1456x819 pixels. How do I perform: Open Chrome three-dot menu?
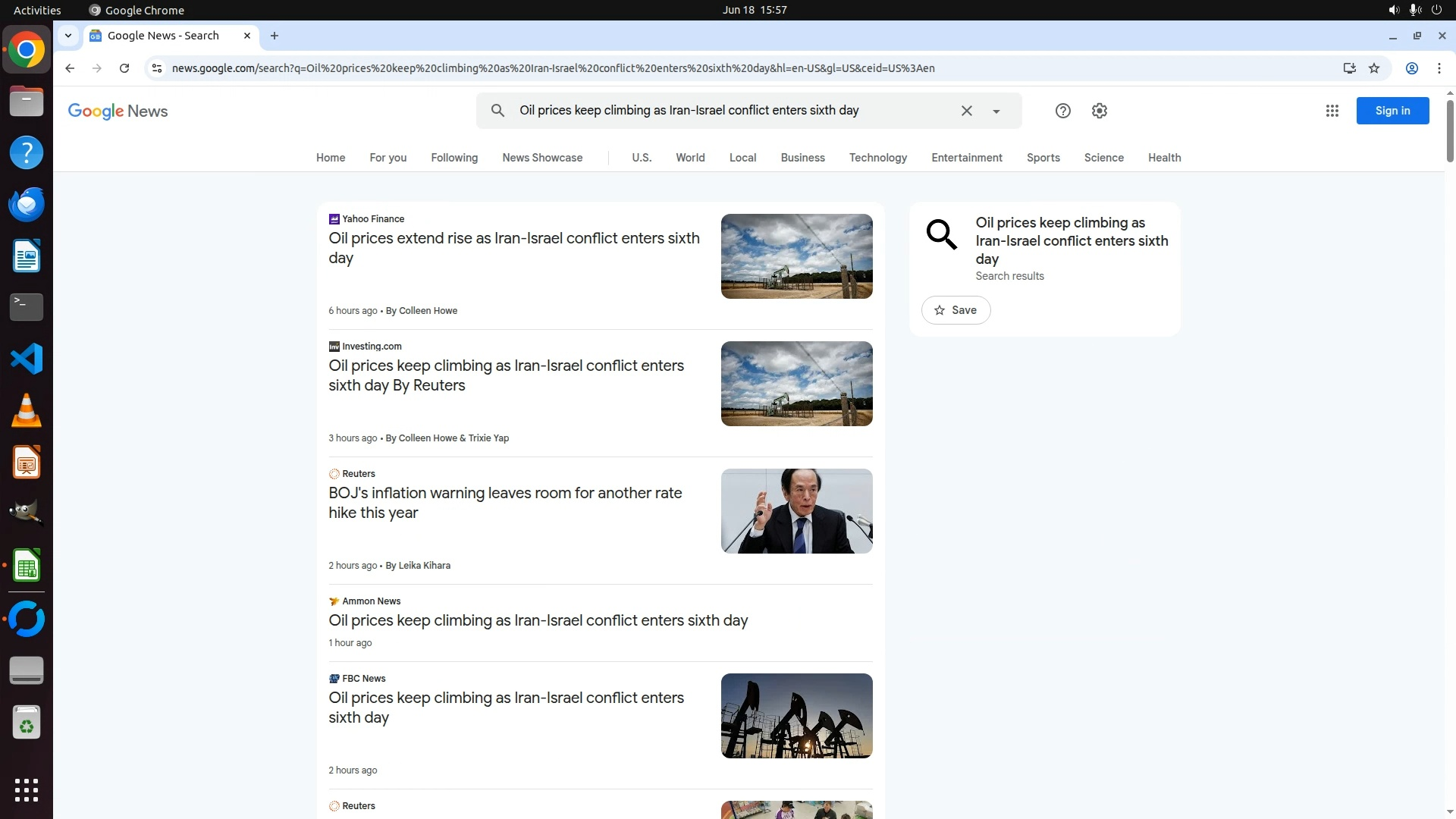(x=1439, y=68)
